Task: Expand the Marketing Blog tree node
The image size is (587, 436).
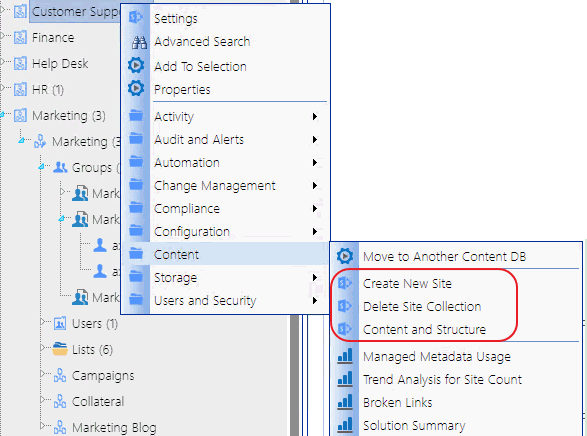Action: click(42, 426)
